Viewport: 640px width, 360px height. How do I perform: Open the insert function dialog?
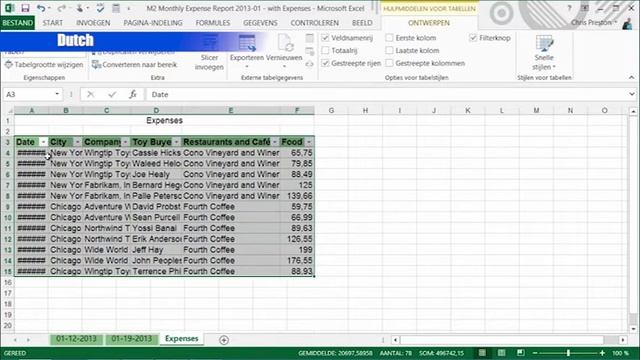133,94
